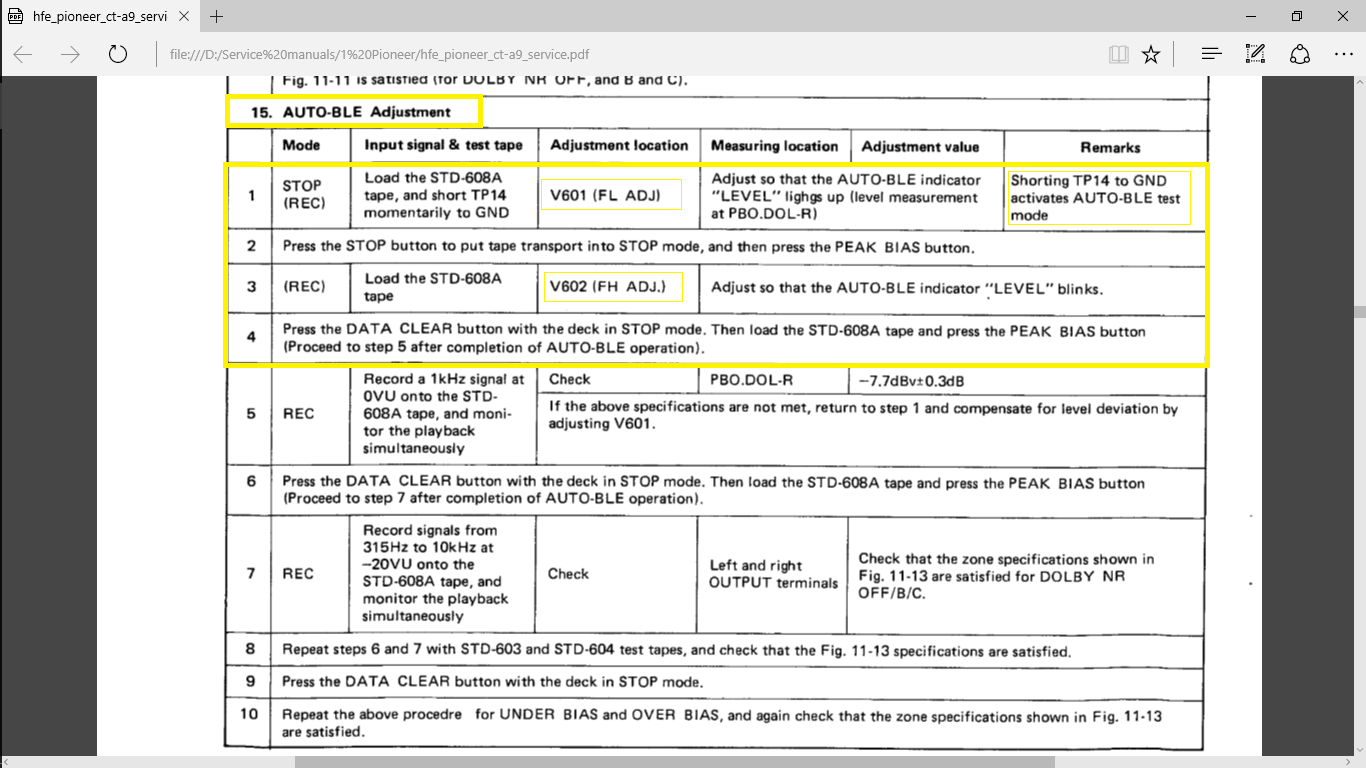1366x768 pixels.
Task: Close the Edge browser window
Action: [1343, 16]
